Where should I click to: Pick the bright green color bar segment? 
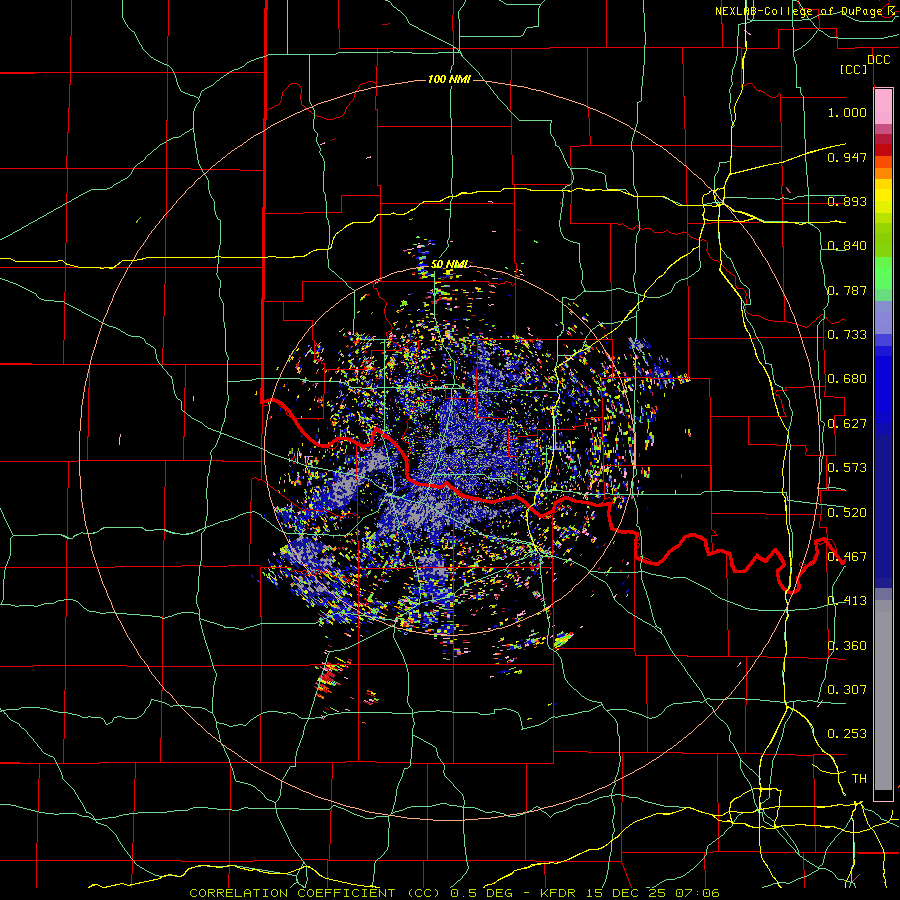tap(883, 273)
